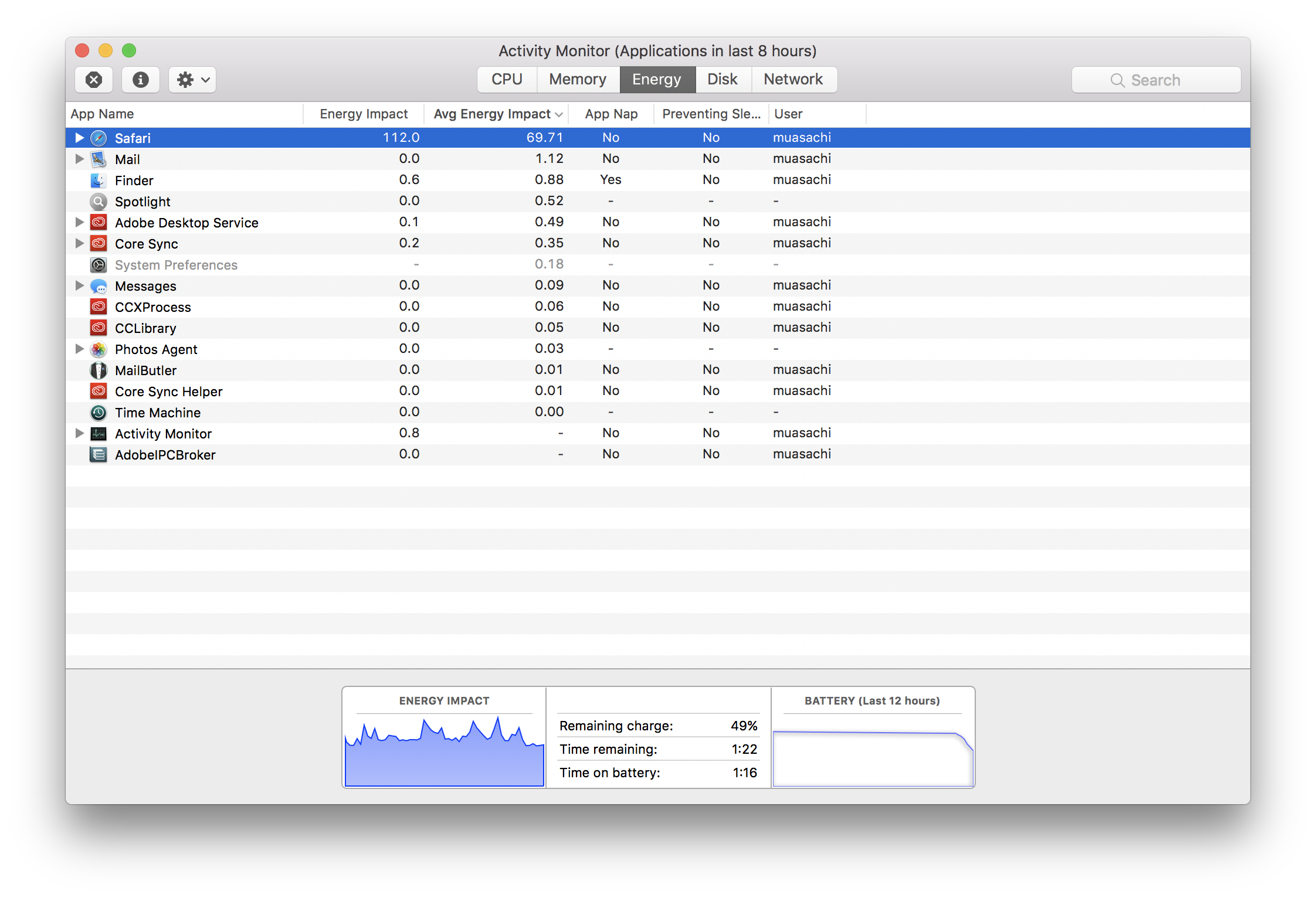1316x898 pixels.
Task: Open the process Inspect info icon
Action: 141,80
